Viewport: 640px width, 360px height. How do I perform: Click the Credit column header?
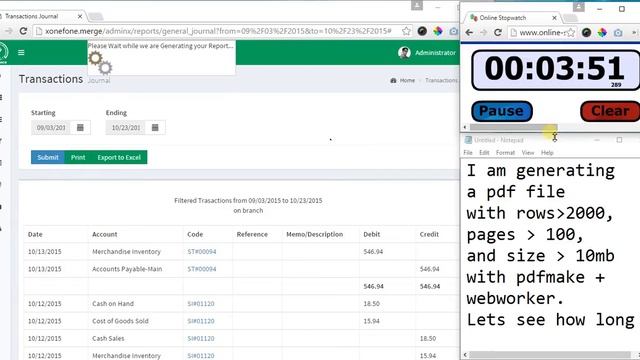click(429, 234)
